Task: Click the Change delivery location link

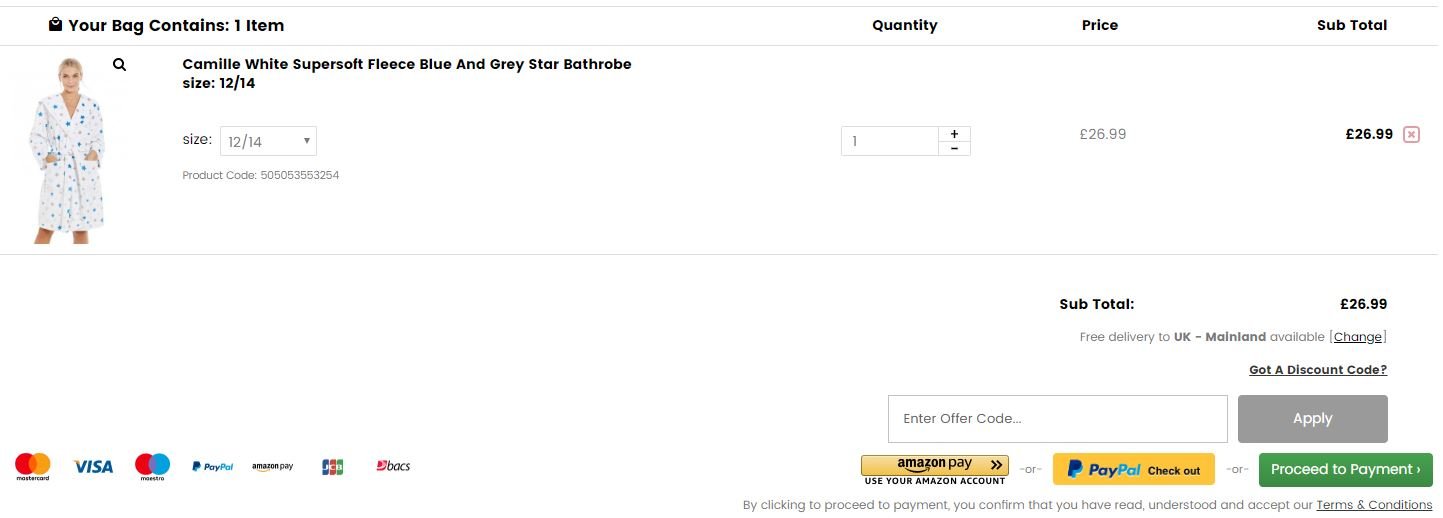Action: pyautogui.click(x=1358, y=337)
